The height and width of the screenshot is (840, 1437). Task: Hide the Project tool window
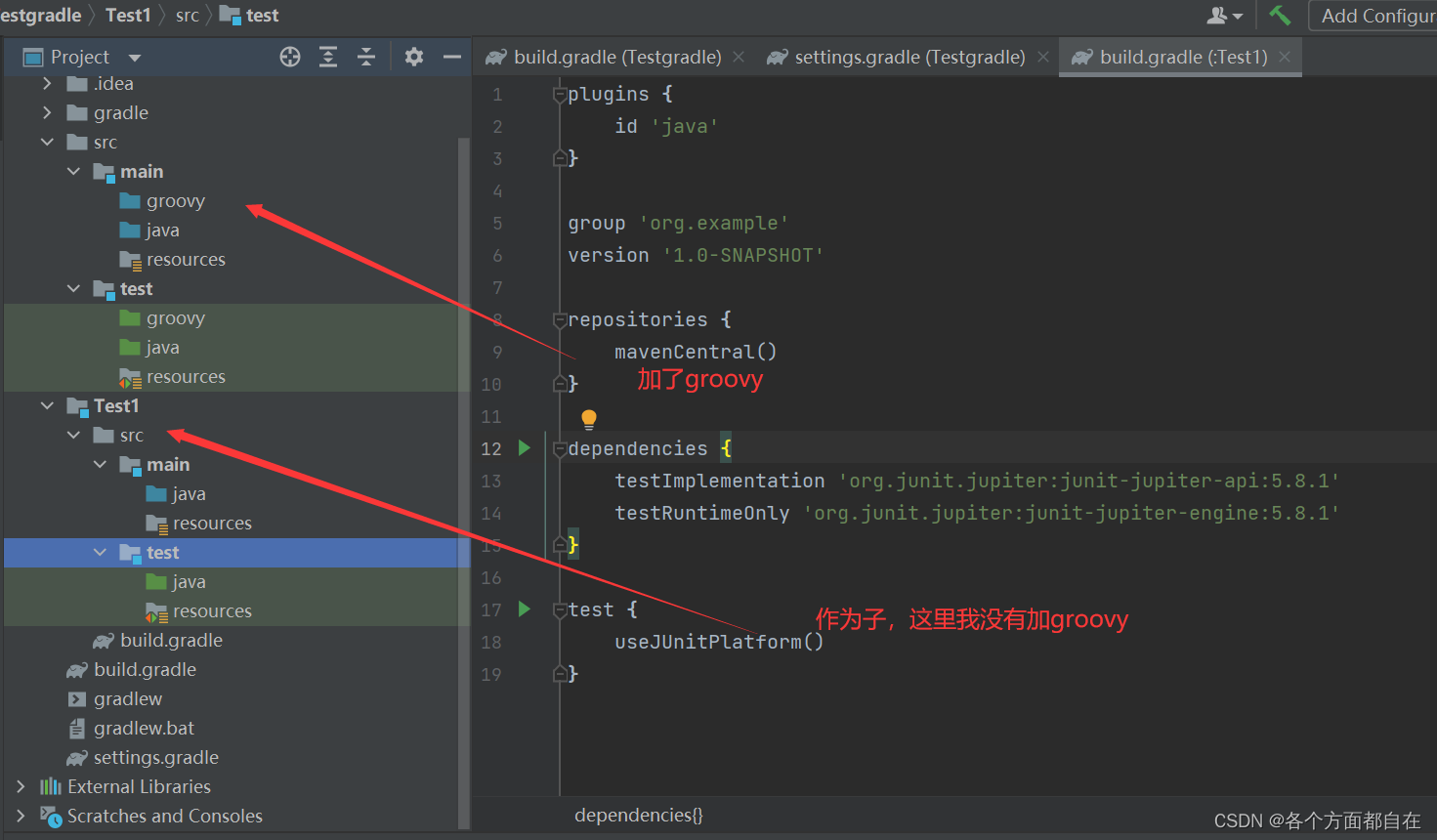(x=451, y=57)
